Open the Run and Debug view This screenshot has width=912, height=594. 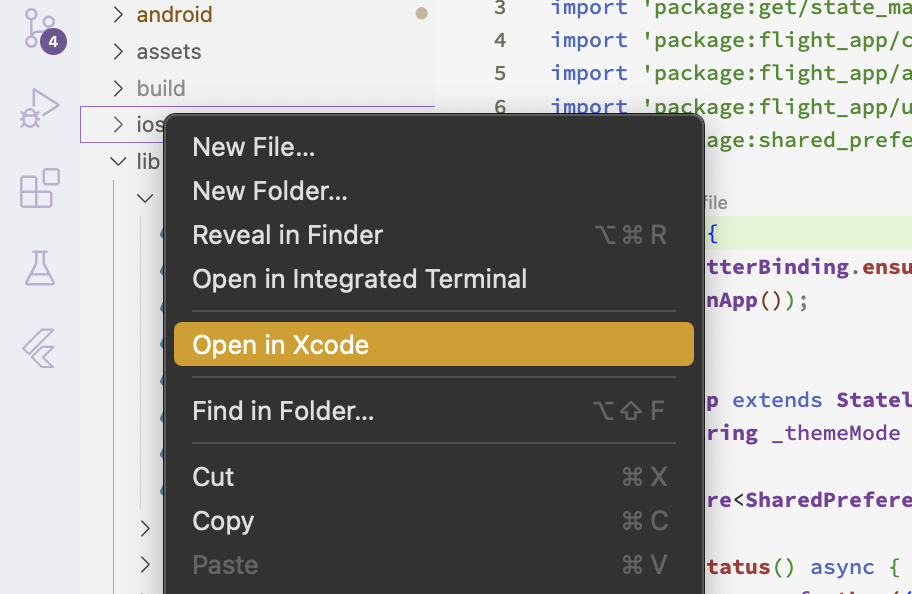tap(40, 108)
